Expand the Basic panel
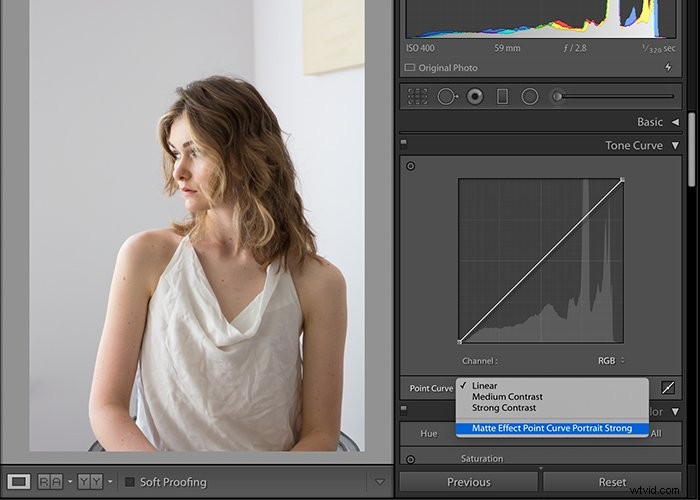 675,122
